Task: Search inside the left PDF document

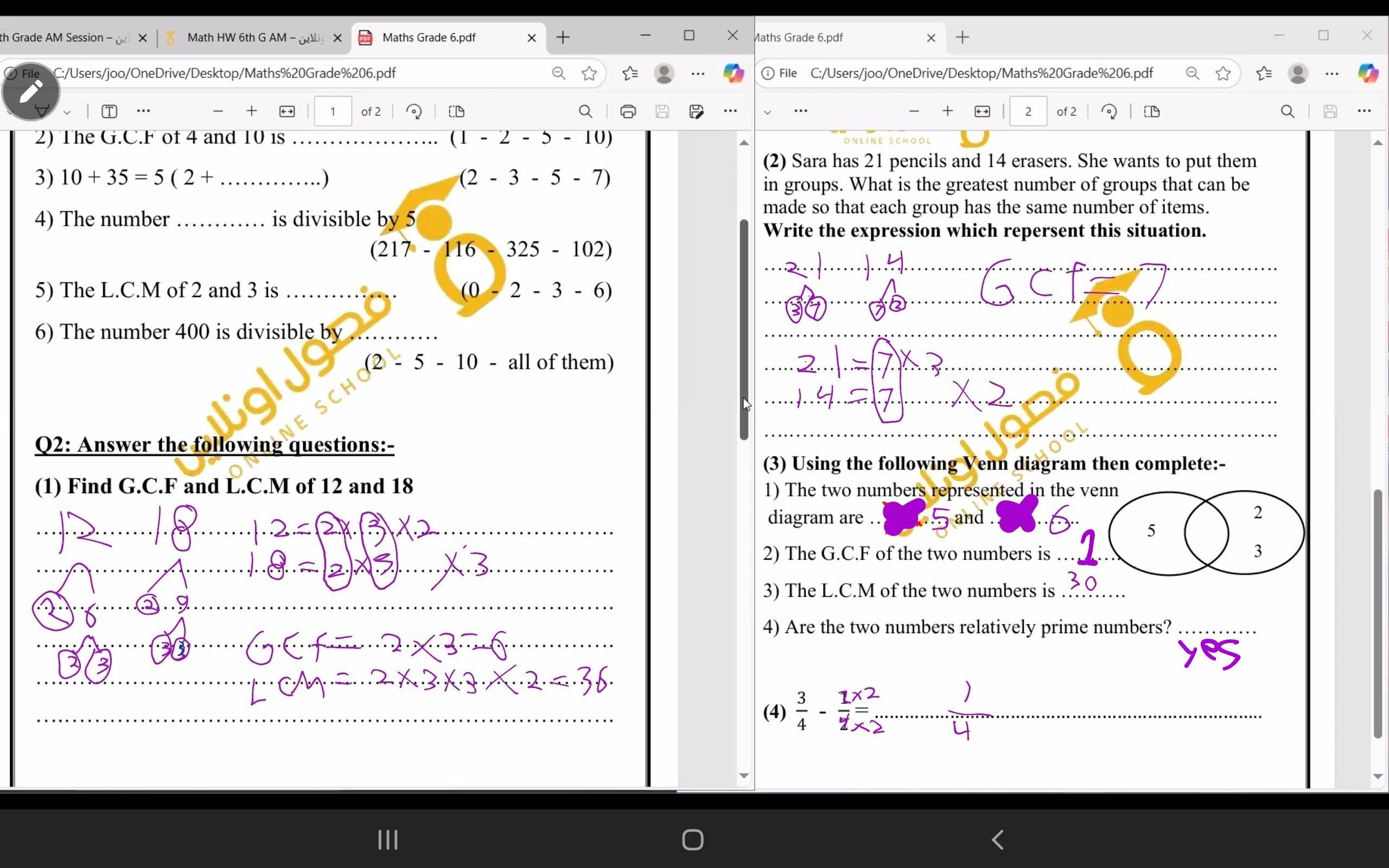Action: 585,111
